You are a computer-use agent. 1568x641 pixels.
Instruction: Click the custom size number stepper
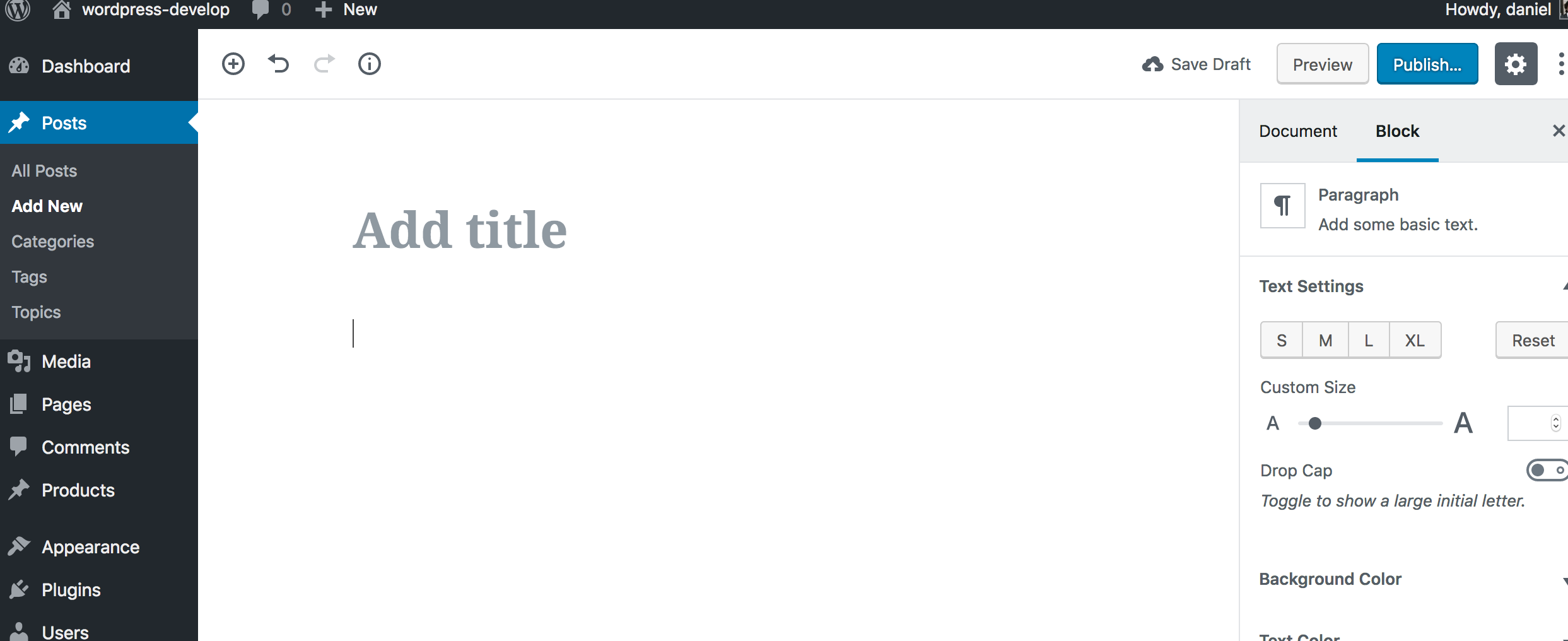click(x=1556, y=423)
